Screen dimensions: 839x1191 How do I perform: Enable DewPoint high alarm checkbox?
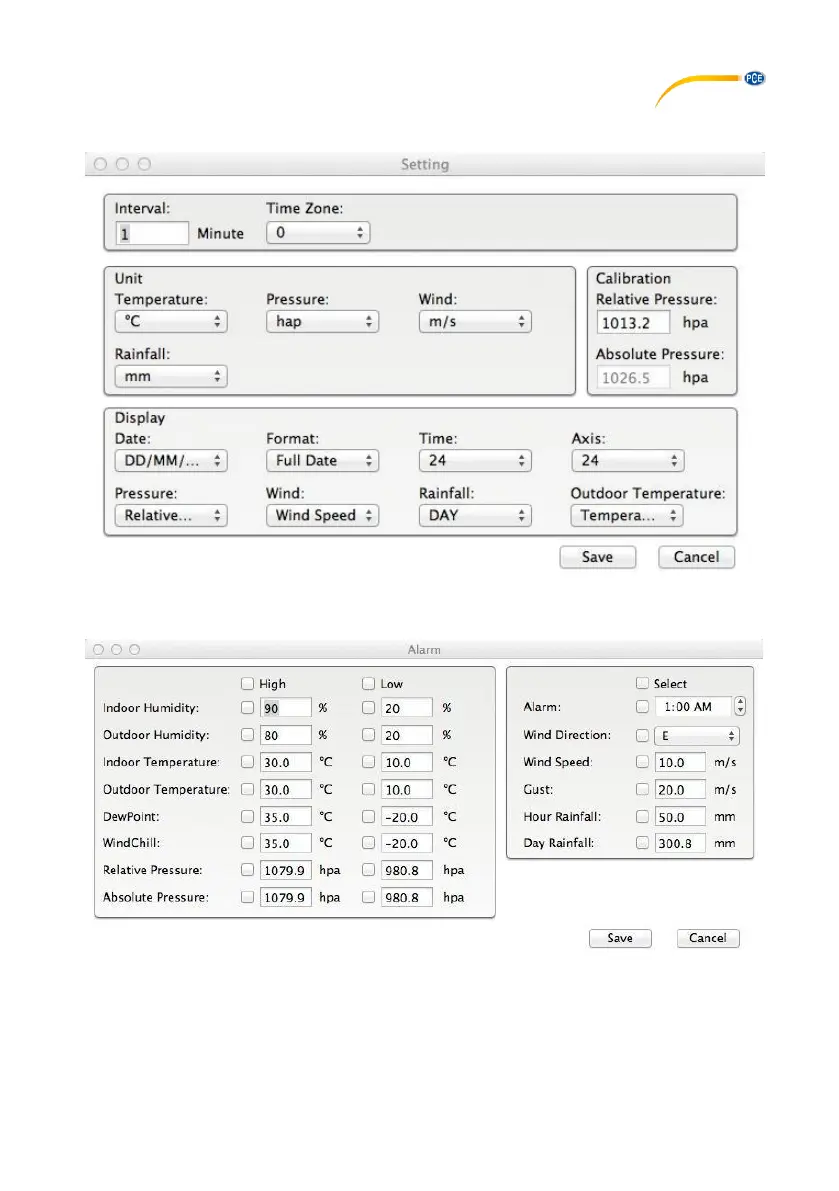pos(248,817)
